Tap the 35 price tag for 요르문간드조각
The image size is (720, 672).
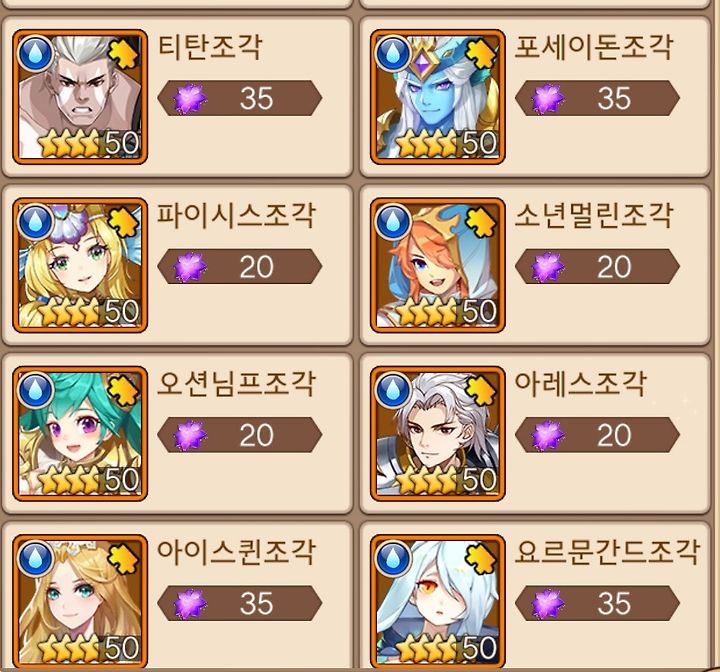pos(597,603)
